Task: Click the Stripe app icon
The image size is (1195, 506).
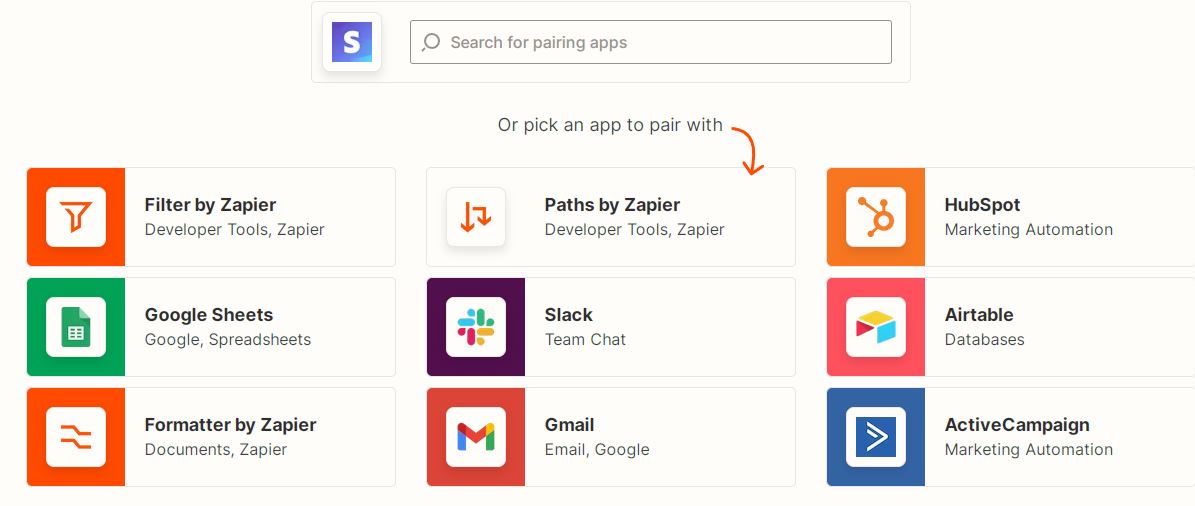Action: 351,42
